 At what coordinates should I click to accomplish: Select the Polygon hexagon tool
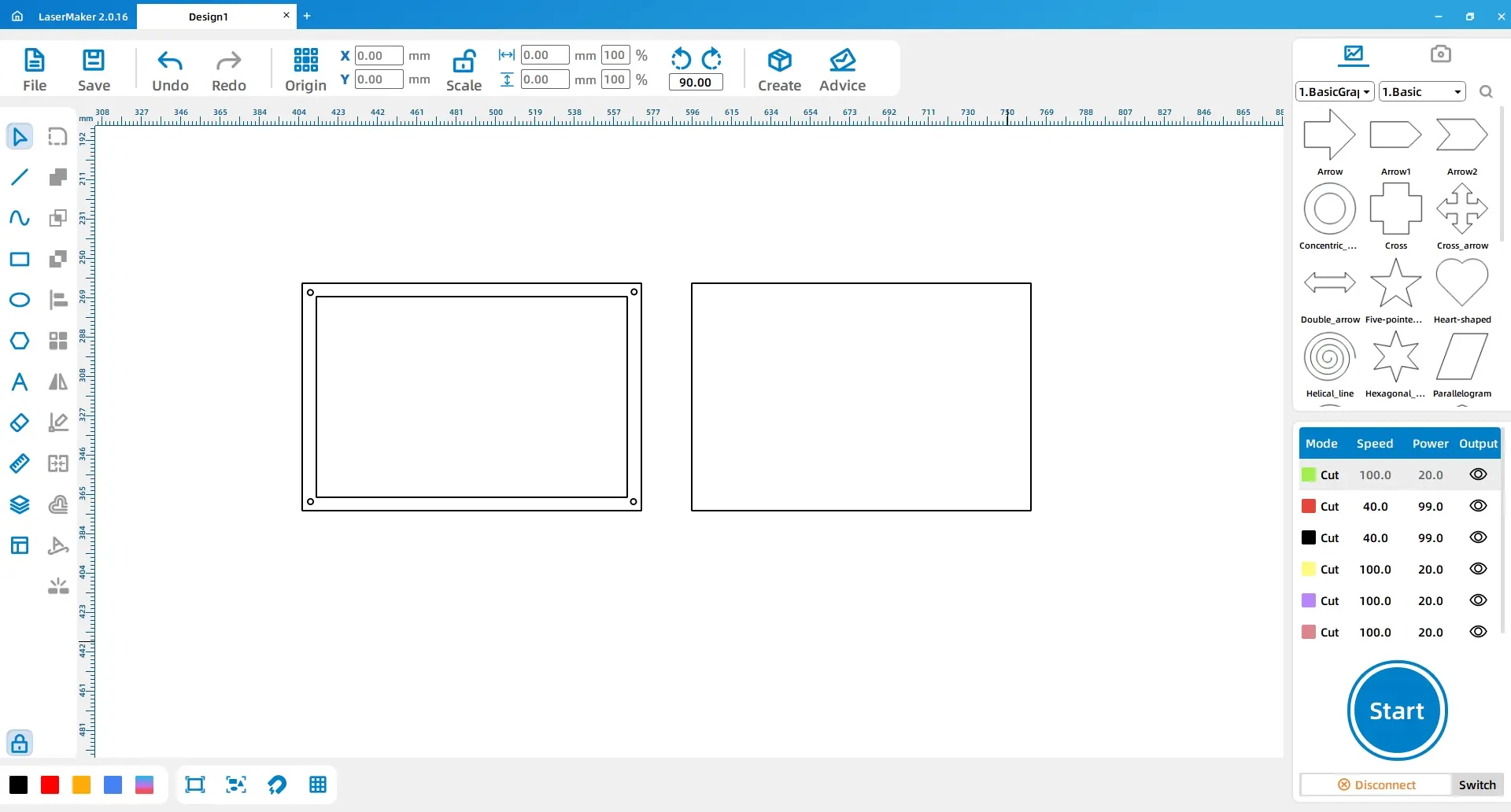pos(20,341)
